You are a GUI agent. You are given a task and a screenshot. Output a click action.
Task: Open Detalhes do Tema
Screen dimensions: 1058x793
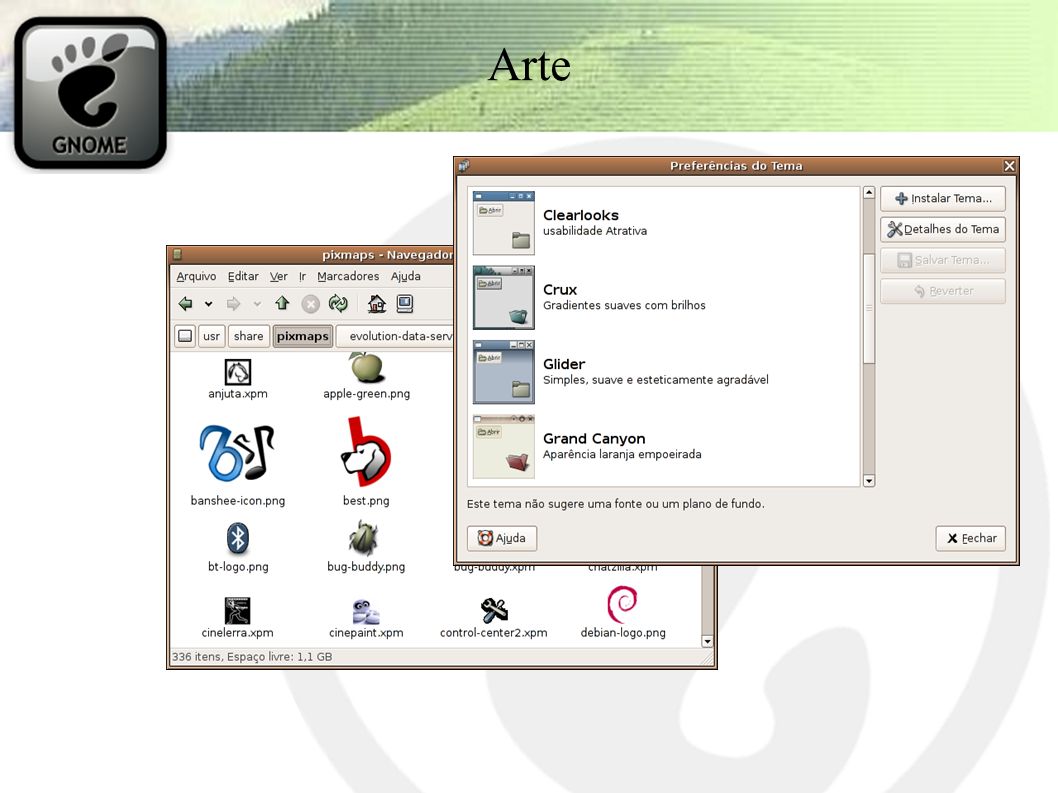click(x=943, y=229)
